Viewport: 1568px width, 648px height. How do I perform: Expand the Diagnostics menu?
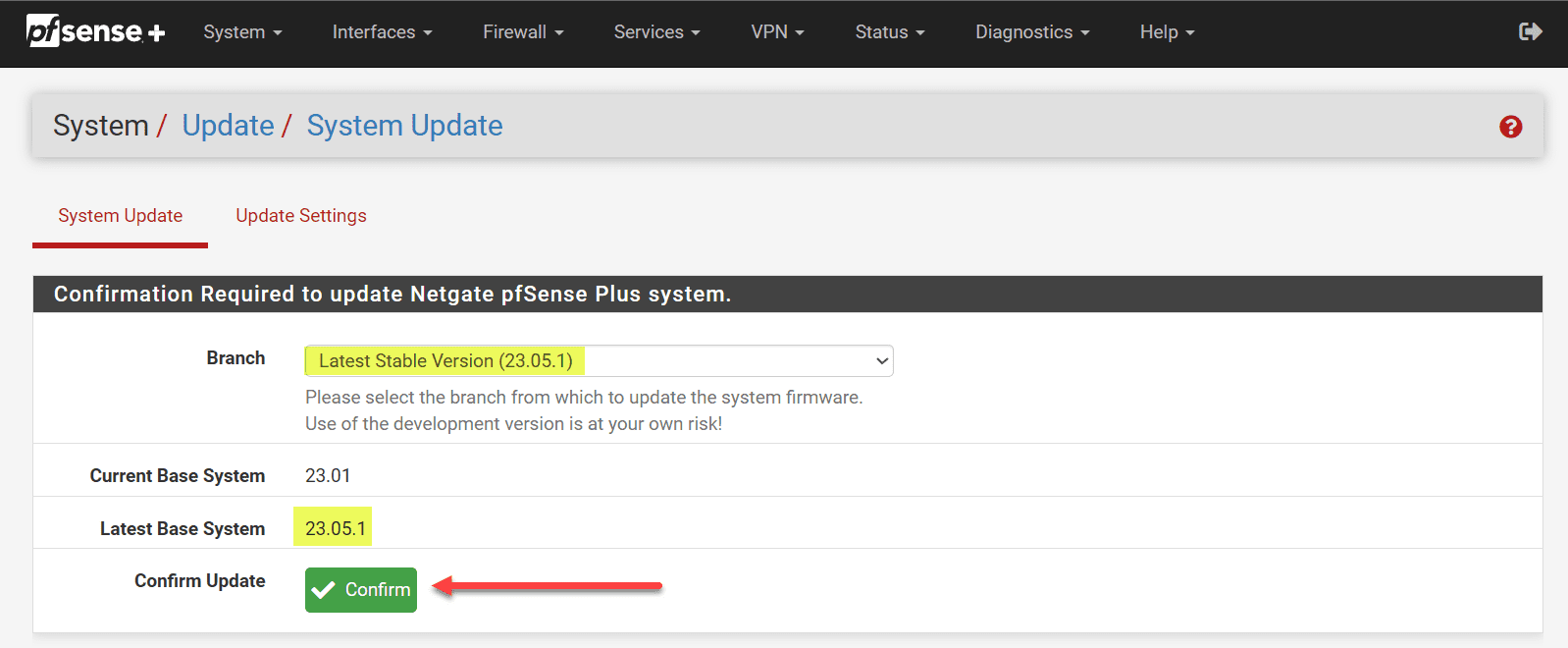pyautogui.click(x=1032, y=32)
